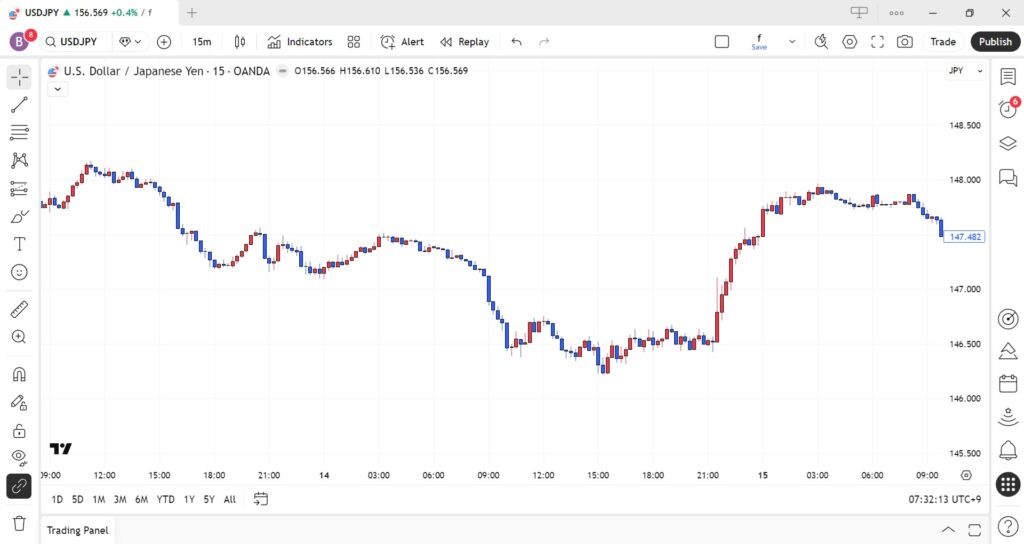This screenshot has height=544, width=1024.
Task: Collapse the chart legend chevron
Action: (x=57, y=89)
